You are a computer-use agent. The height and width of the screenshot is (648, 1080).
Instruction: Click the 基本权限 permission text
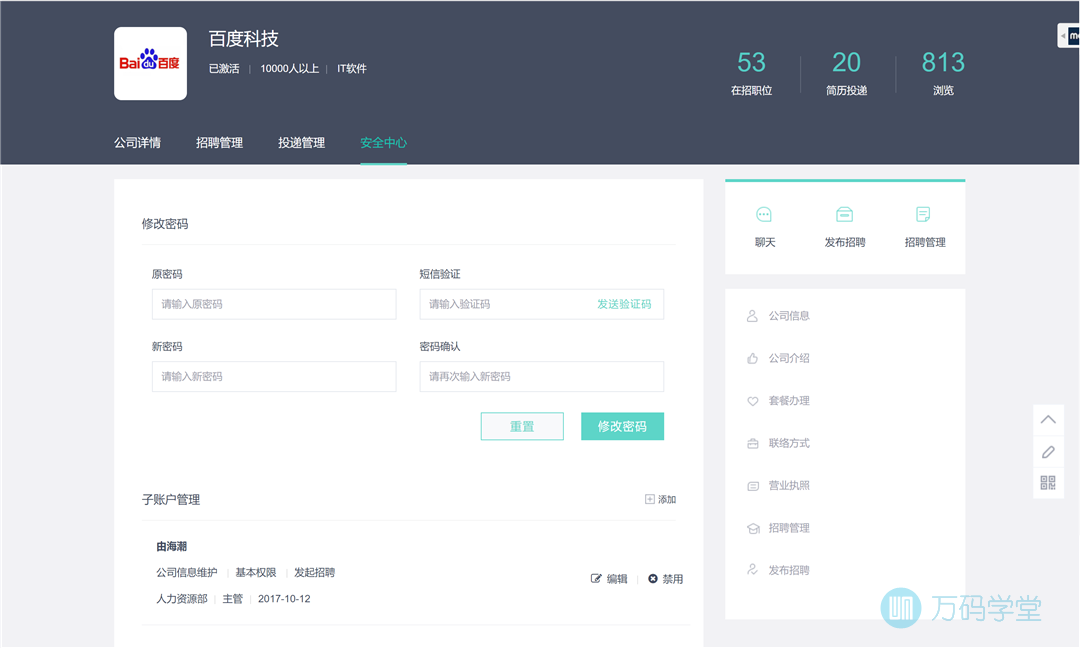click(x=256, y=572)
